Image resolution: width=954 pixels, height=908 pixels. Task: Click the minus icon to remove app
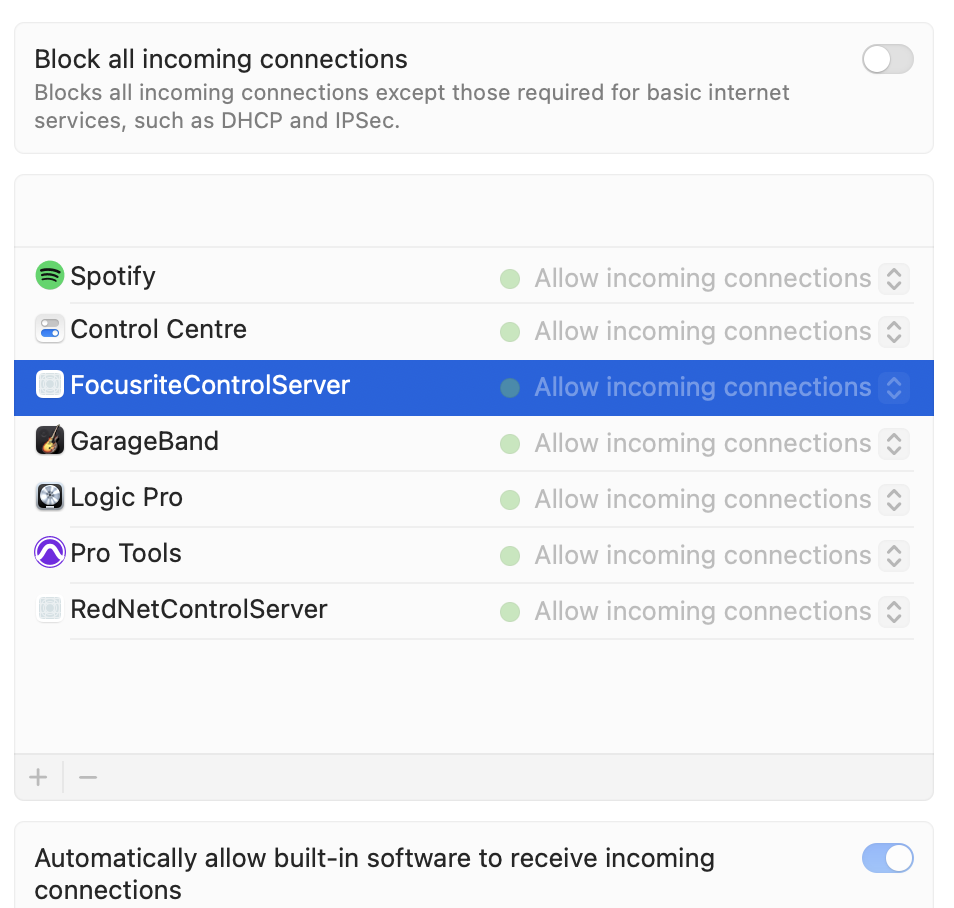[x=88, y=777]
